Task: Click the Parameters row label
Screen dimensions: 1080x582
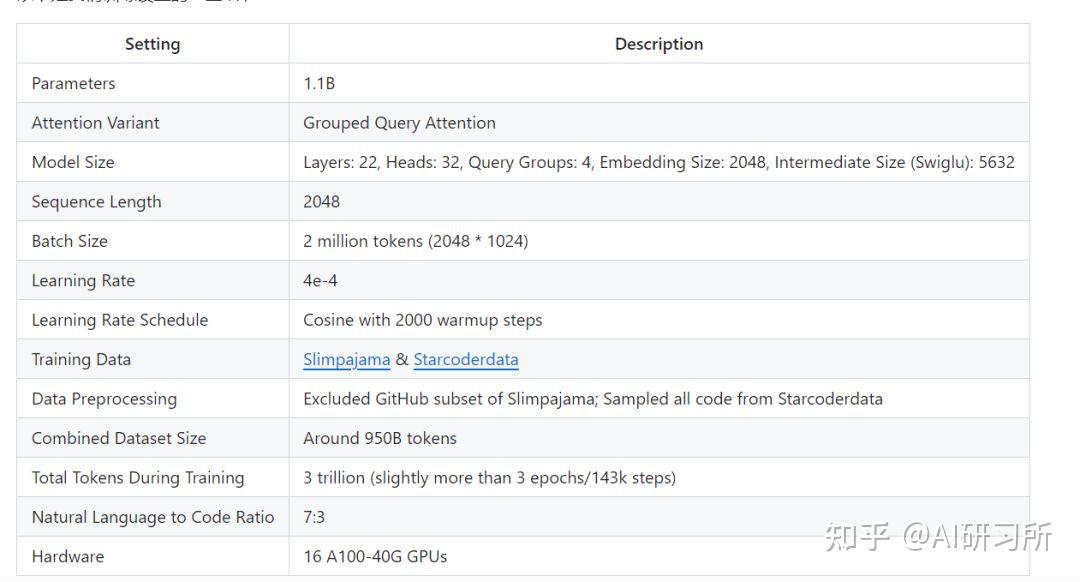Action: [x=73, y=84]
